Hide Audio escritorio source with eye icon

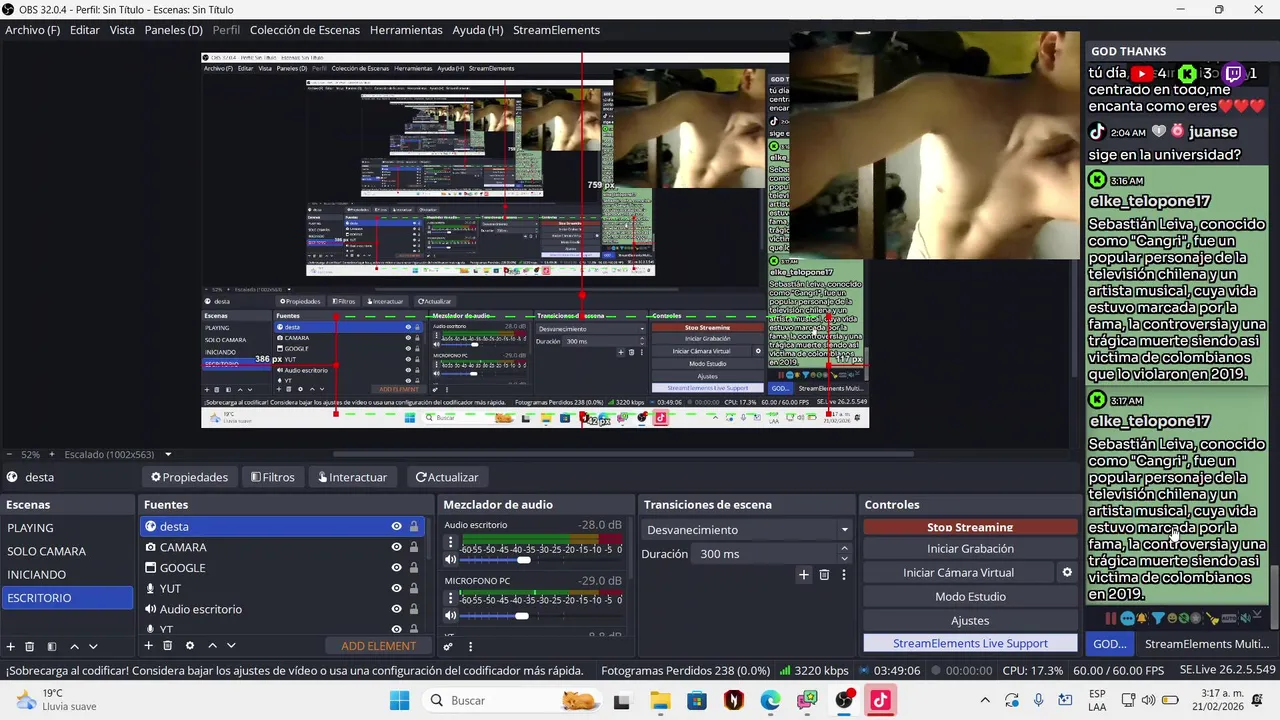click(x=397, y=609)
